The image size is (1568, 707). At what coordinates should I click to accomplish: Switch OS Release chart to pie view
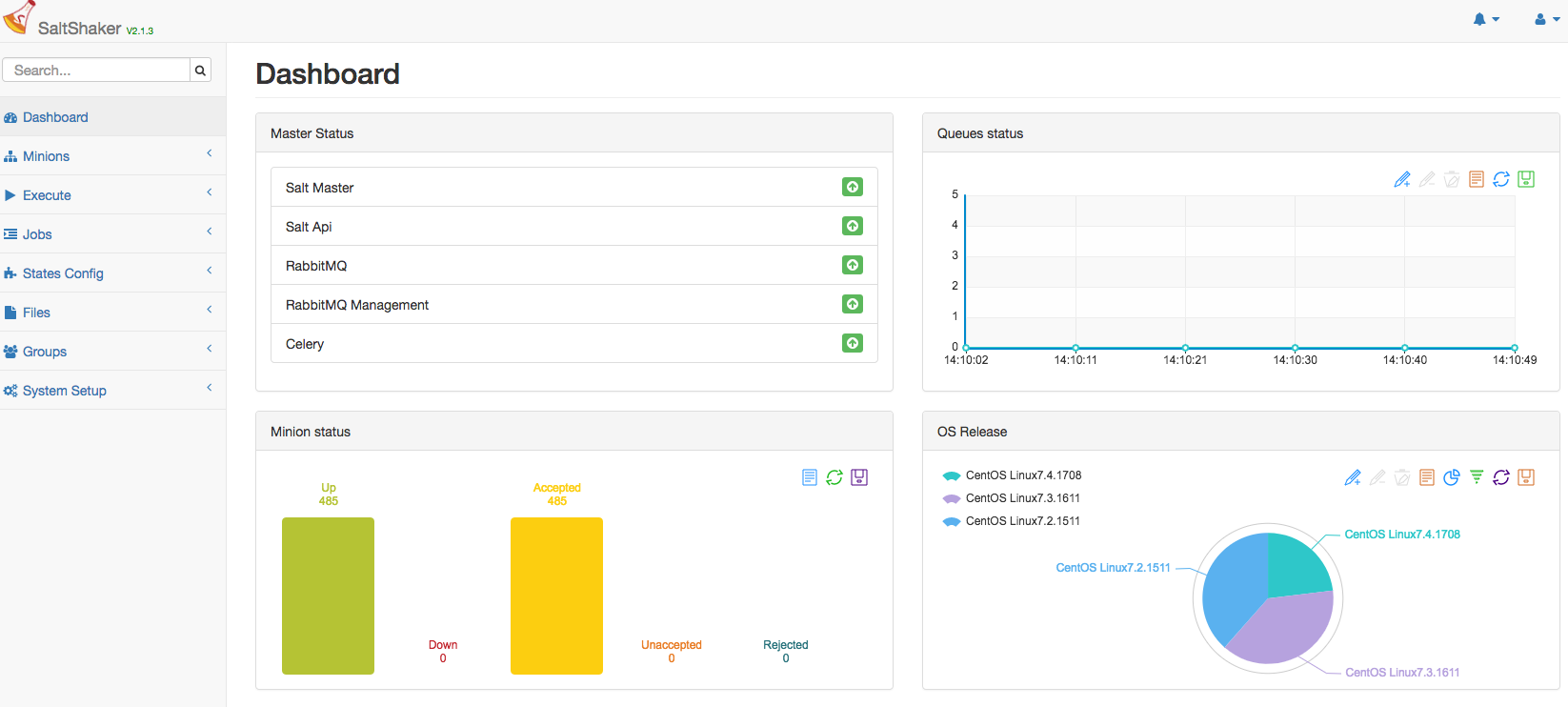coord(1452,477)
